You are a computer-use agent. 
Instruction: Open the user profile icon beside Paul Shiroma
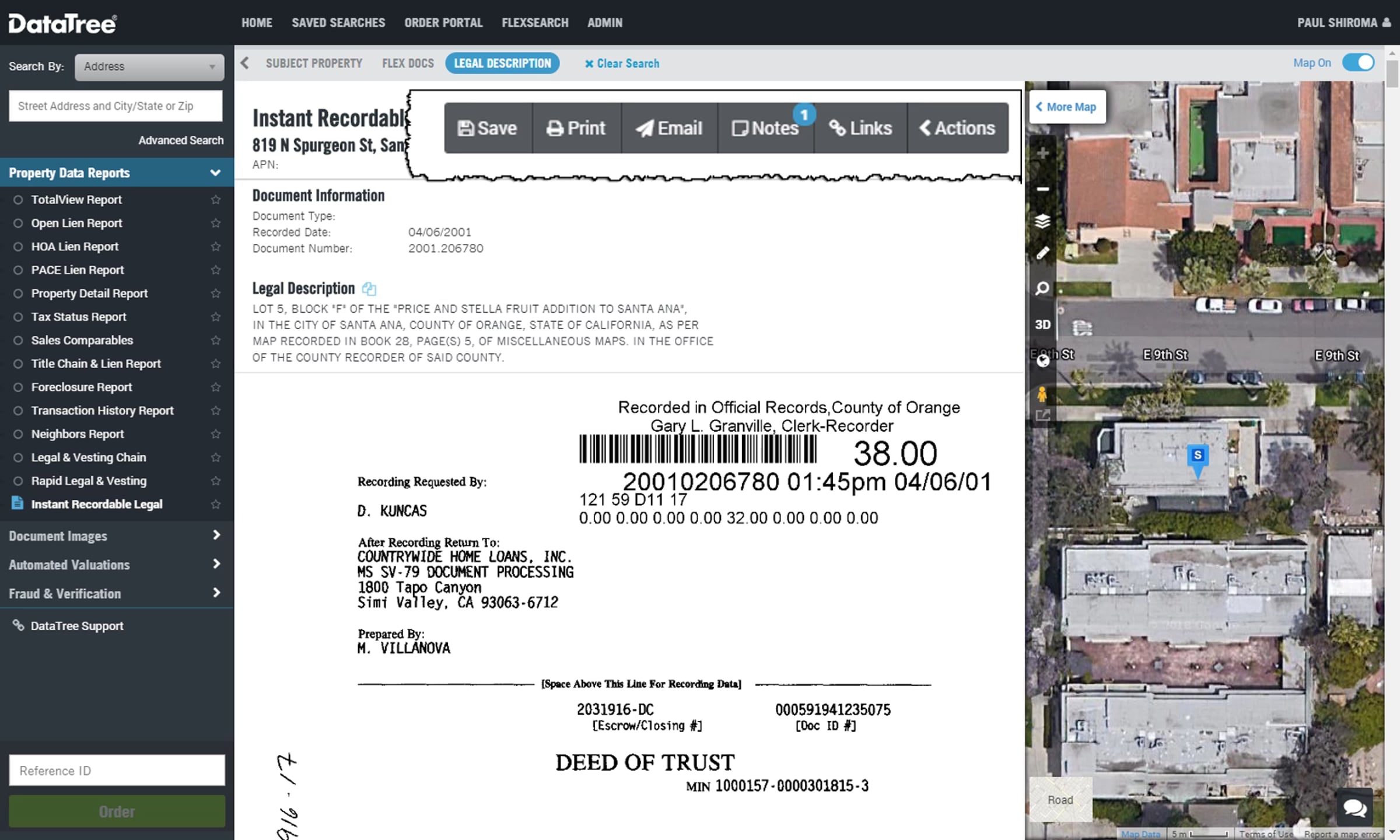[x=1387, y=23]
